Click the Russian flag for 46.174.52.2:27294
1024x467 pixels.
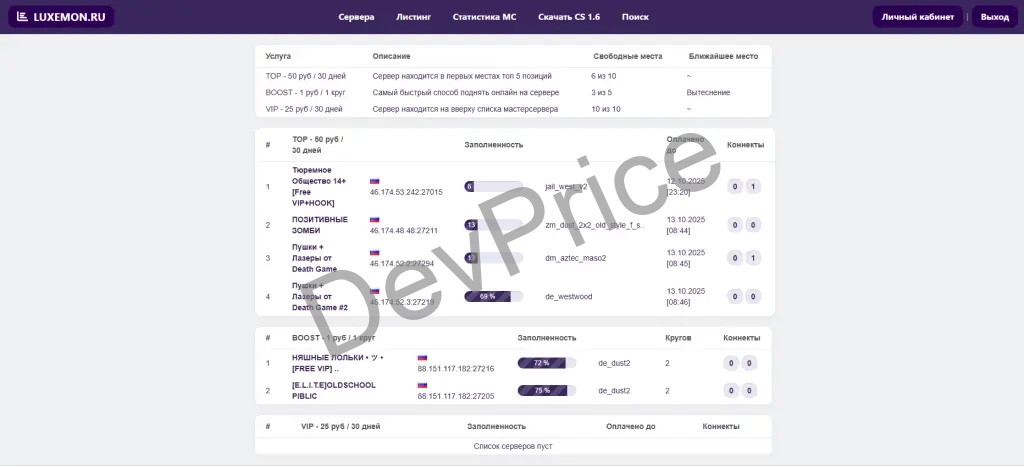coord(374,252)
